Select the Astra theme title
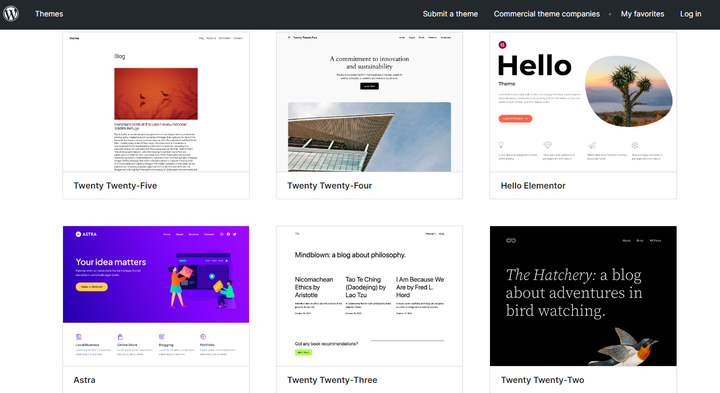This screenshot has height=393, width=720. coord(84,380)
